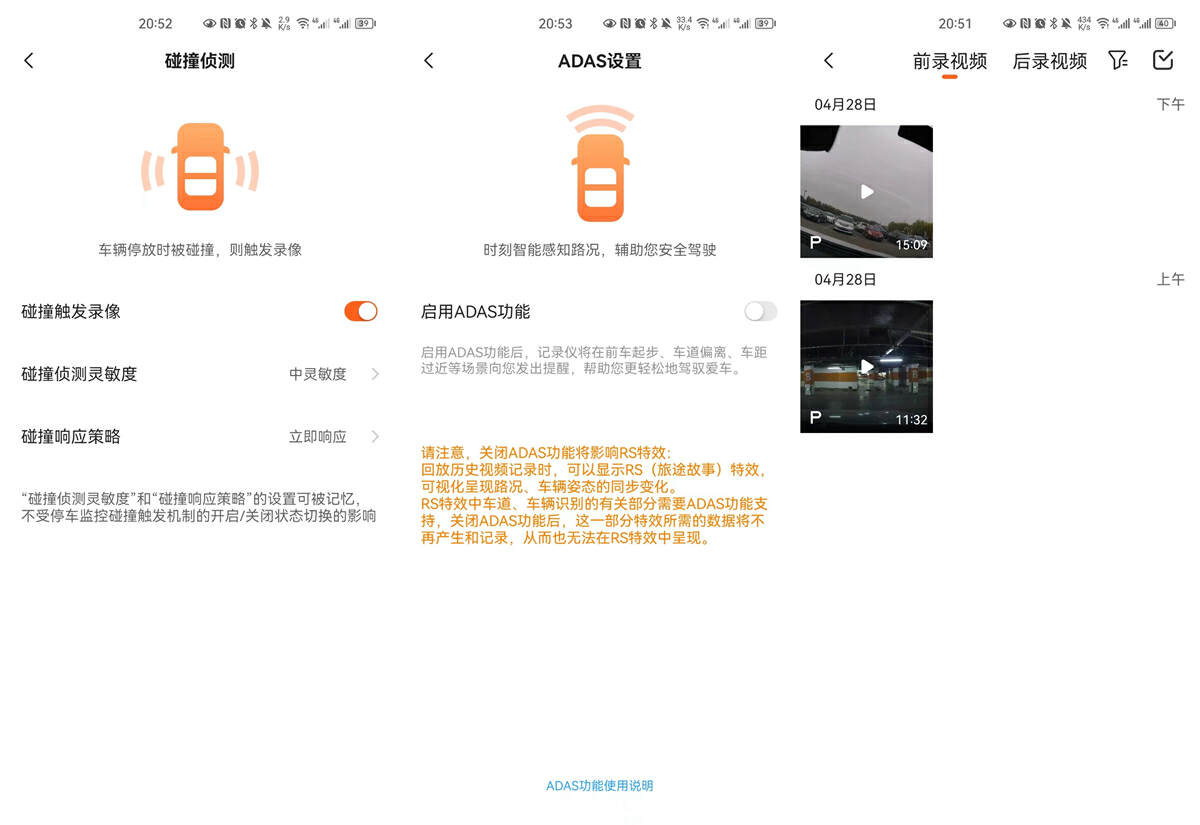Toggle collision recording off

coord(361,311)
